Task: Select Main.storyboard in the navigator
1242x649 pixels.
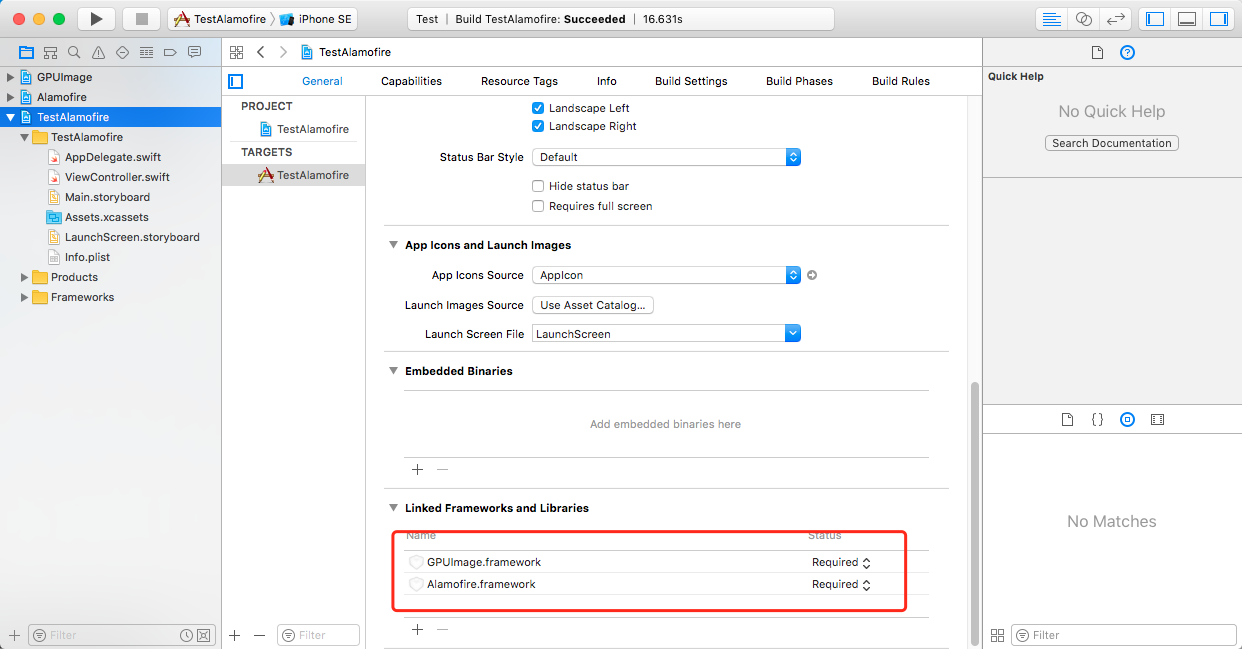Action: 107,197
